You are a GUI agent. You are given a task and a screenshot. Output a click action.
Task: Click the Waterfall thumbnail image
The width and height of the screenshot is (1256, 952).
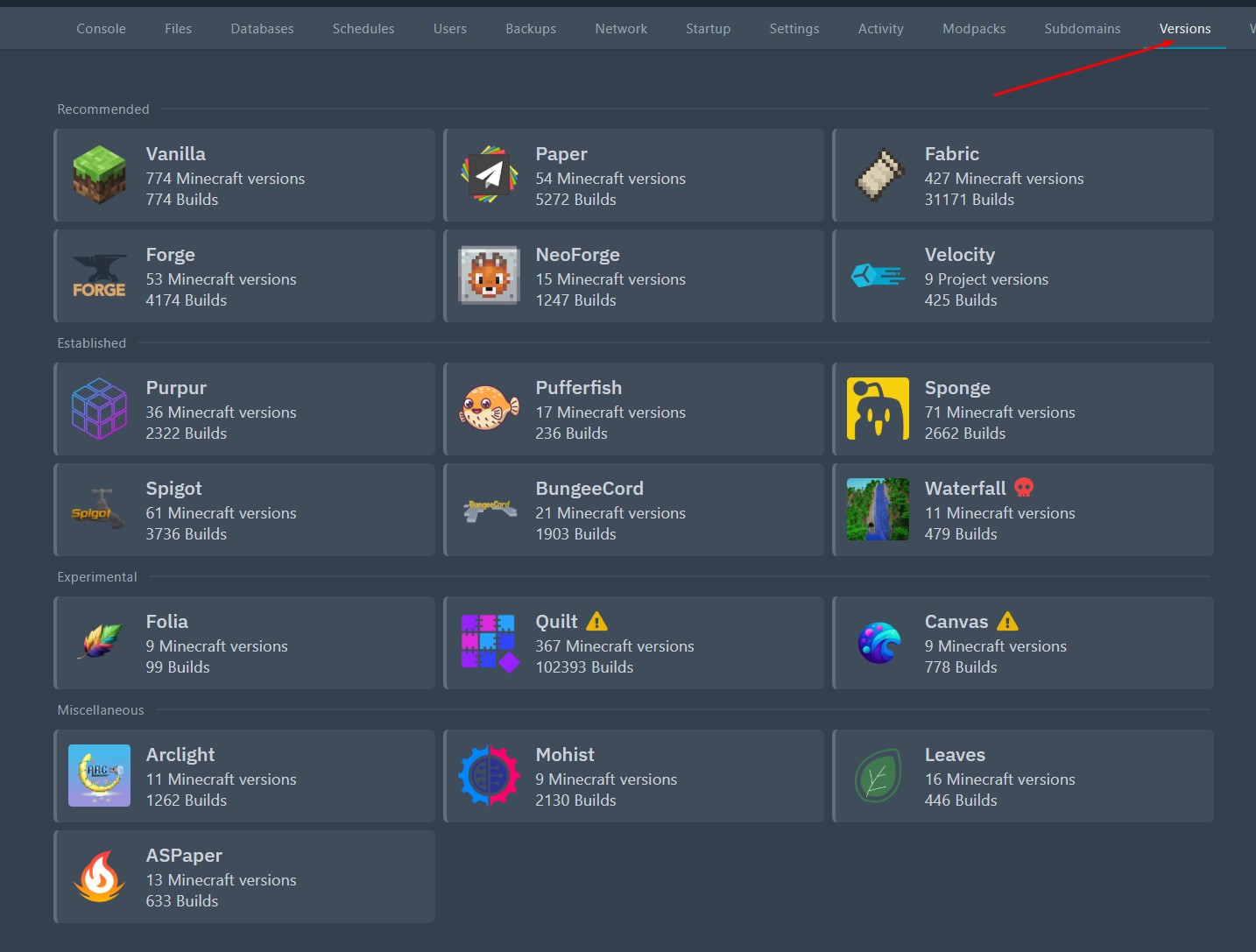pyautogui.click(x=878, y=510)
